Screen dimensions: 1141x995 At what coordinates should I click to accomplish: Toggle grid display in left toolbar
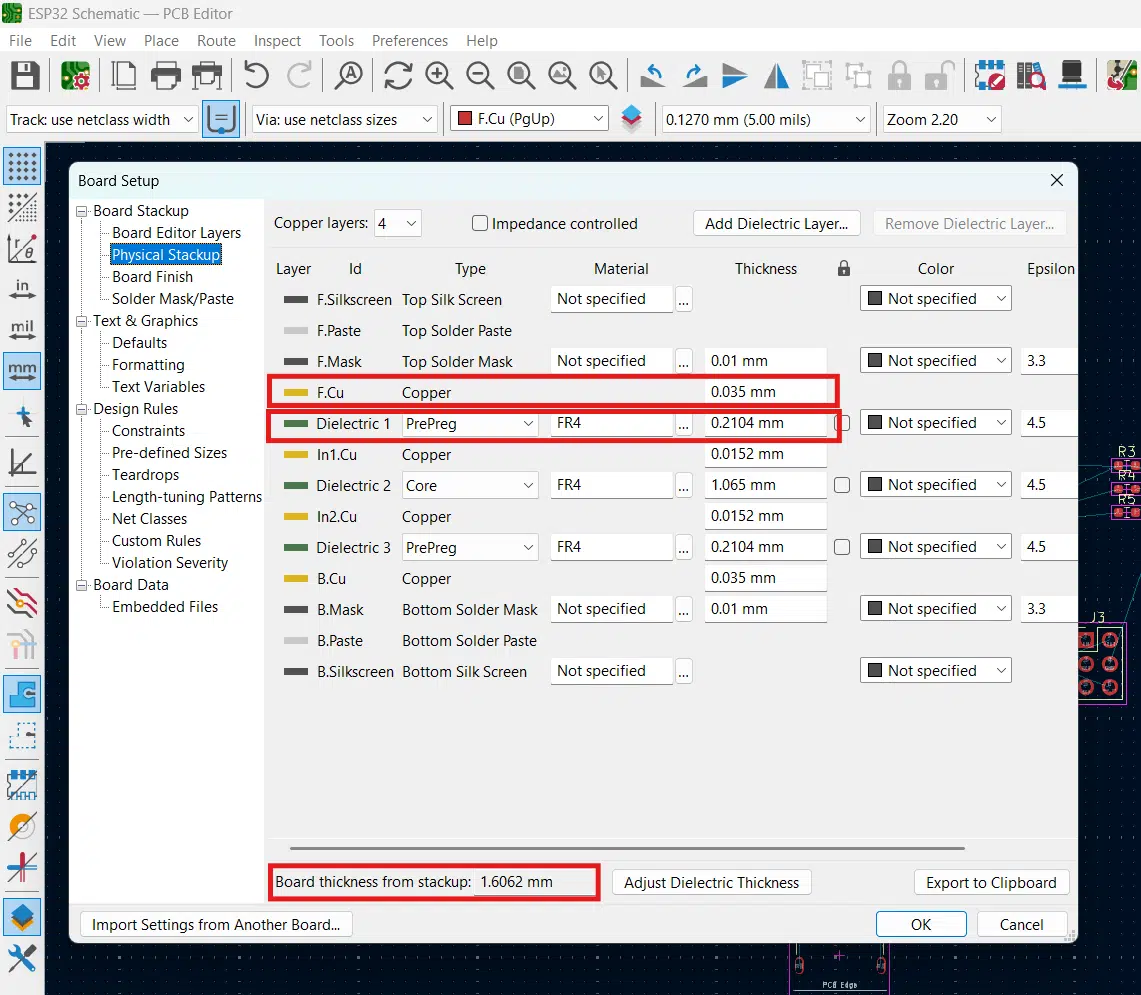pos(23,166)
